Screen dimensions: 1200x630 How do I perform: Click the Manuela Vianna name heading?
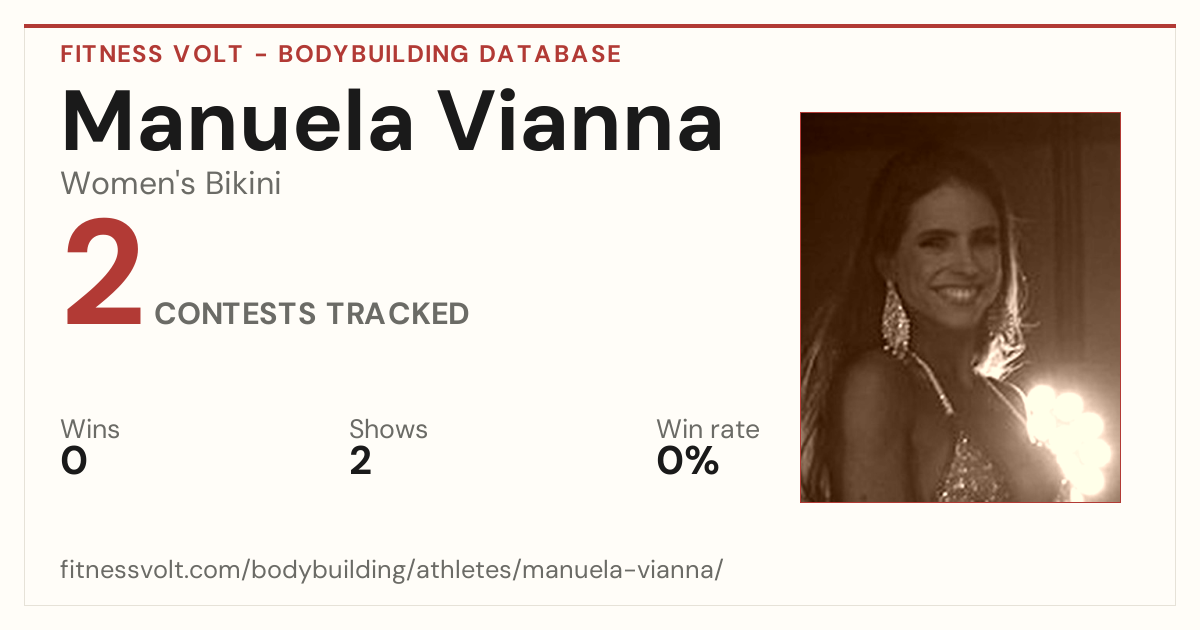click(x=392, y=121)
